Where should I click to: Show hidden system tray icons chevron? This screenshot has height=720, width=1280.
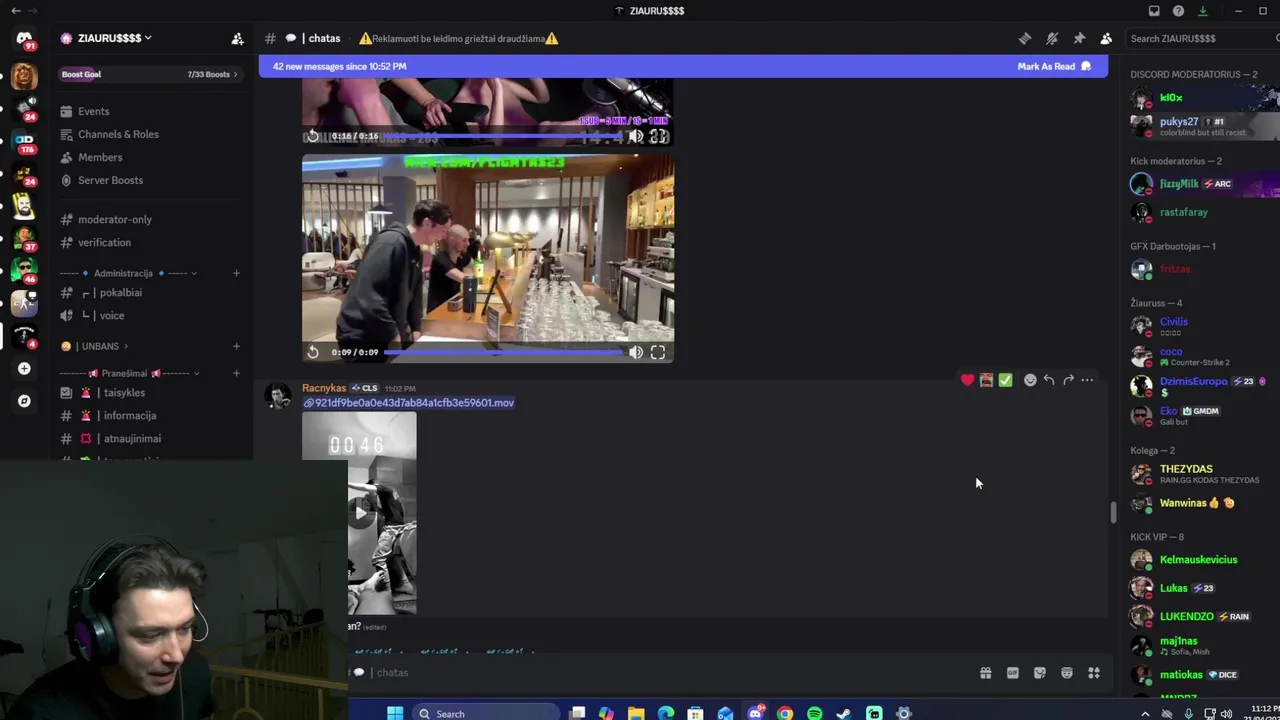(x=1145, y=713)
